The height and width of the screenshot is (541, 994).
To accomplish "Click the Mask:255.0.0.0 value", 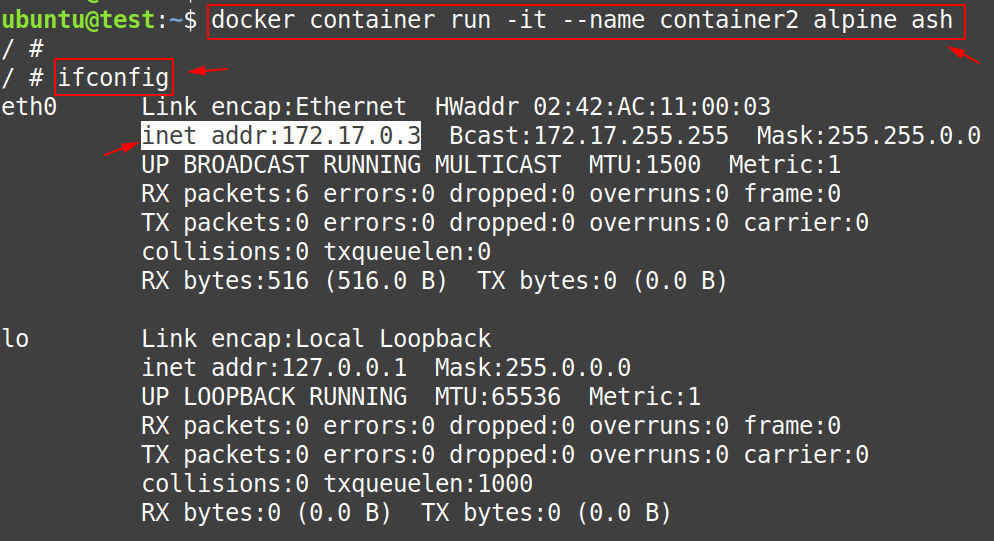I will [x=532, y=368].
